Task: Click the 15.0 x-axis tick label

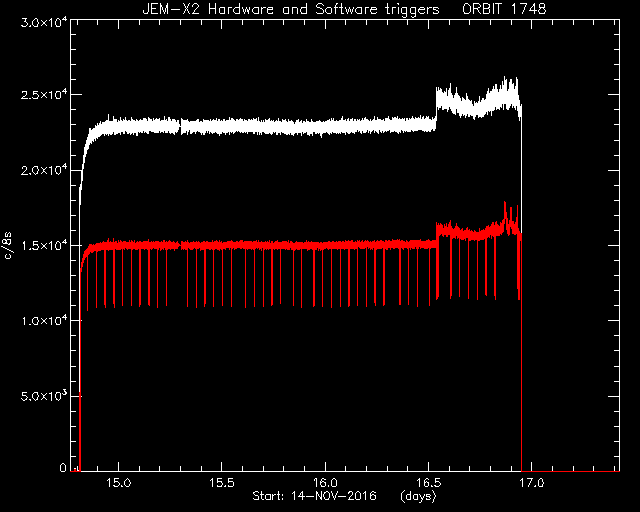Action: [x=118, y=483]
